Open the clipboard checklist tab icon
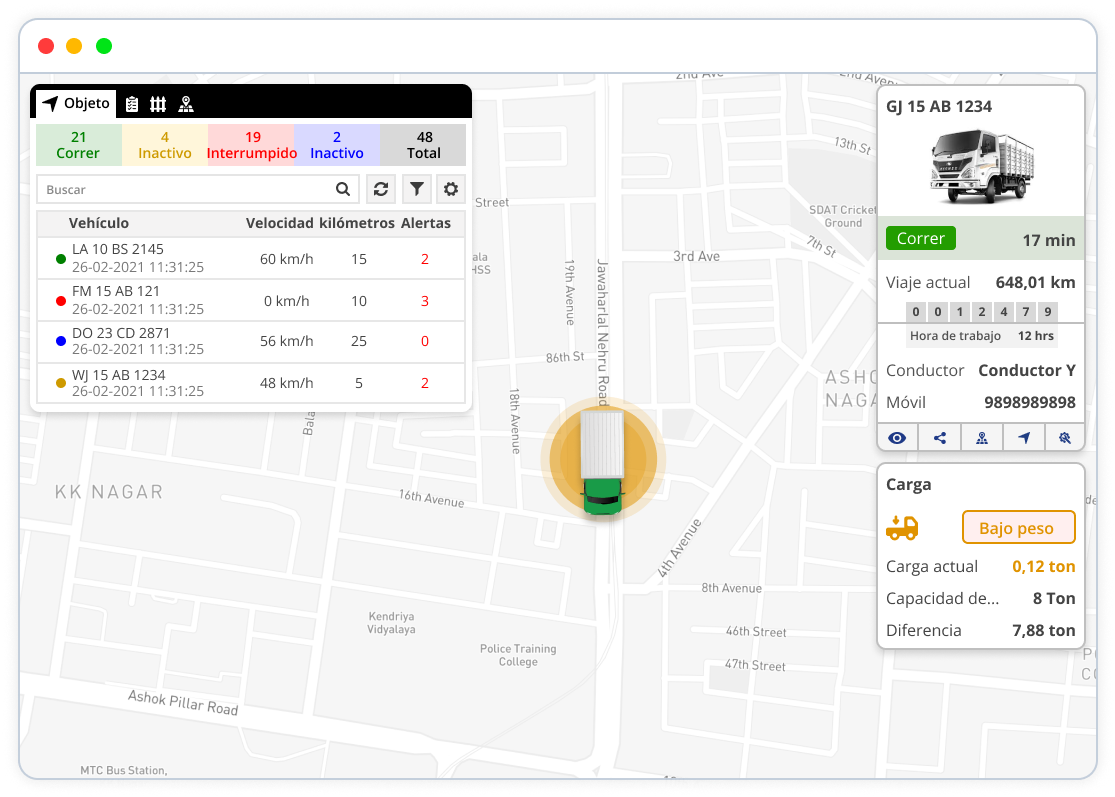Screen dimensions: 1115x797 point(132,104)
